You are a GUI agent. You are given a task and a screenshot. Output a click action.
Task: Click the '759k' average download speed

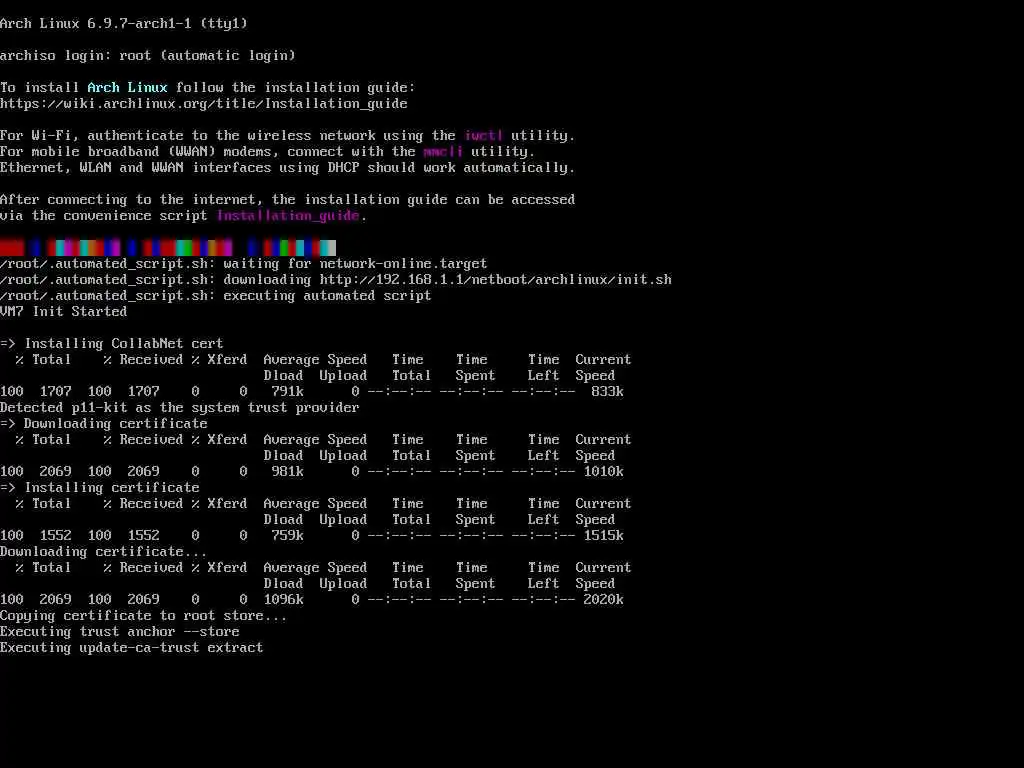287,536
